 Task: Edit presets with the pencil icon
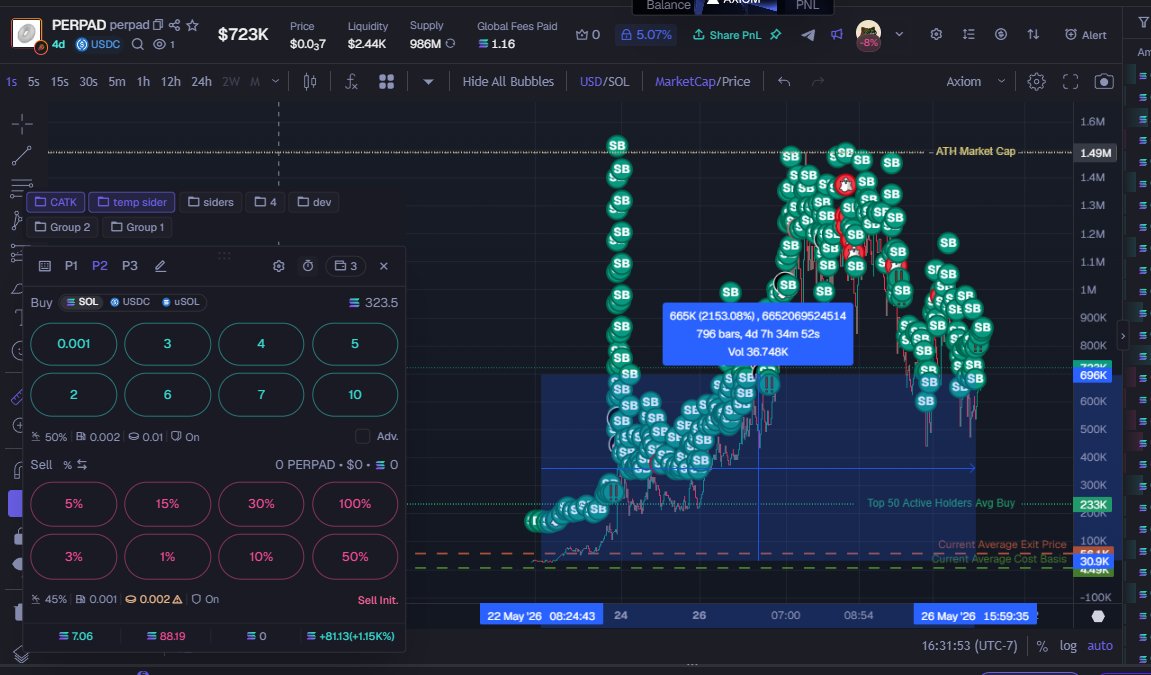[160, 266]
